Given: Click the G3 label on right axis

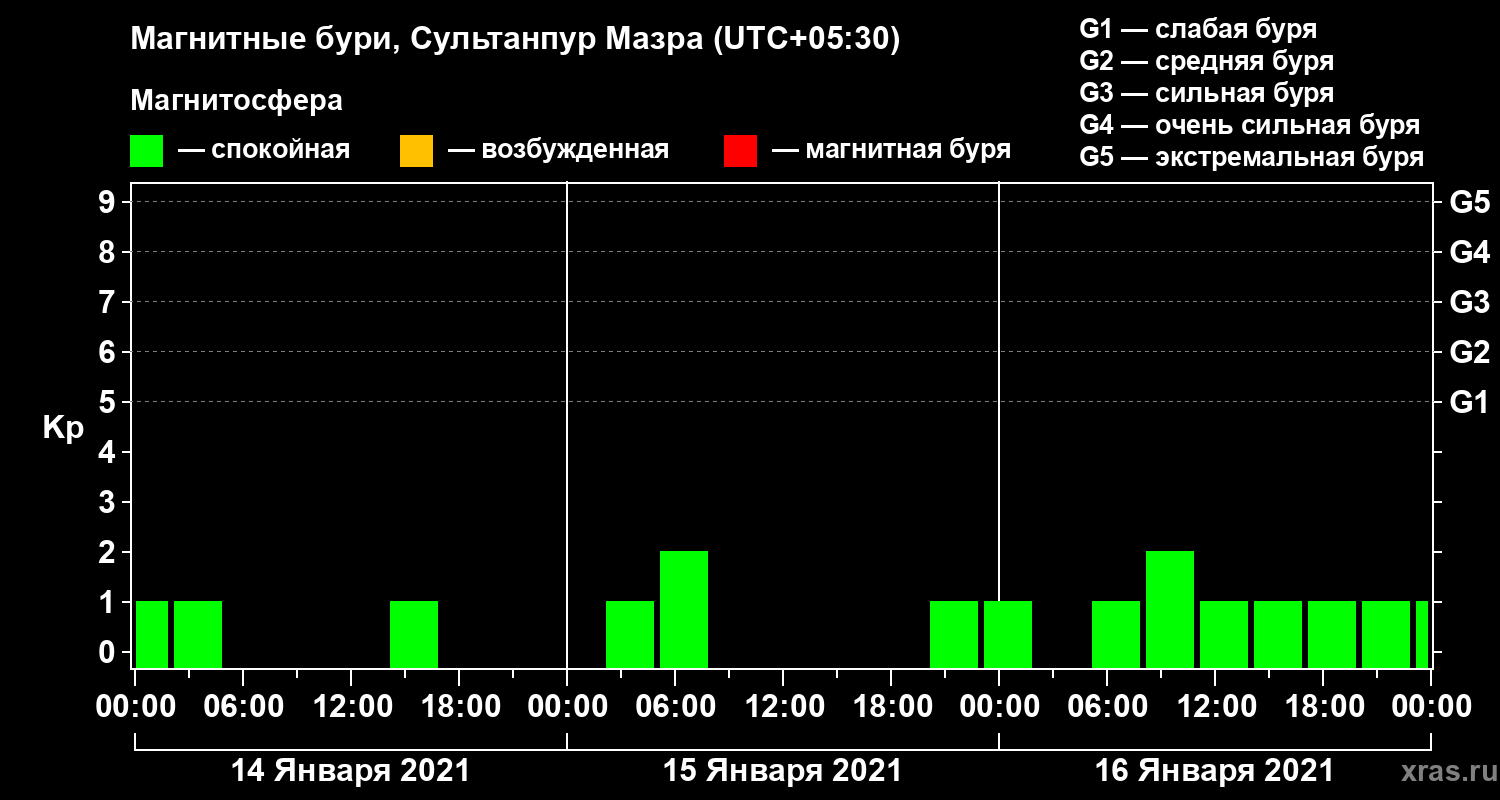Looking at the screenshot, I should (x=1469, y=302).
